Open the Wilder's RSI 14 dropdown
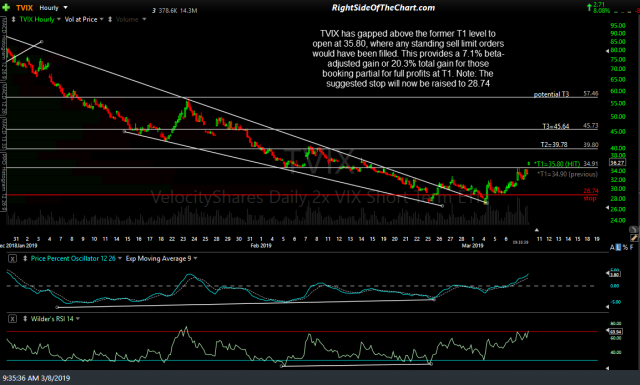The width and height of the screenshot is (640, 385). coord(78,318)
